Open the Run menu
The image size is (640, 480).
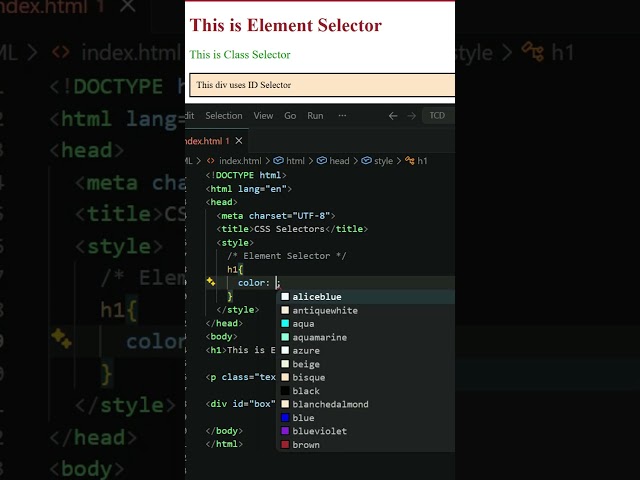315,116
